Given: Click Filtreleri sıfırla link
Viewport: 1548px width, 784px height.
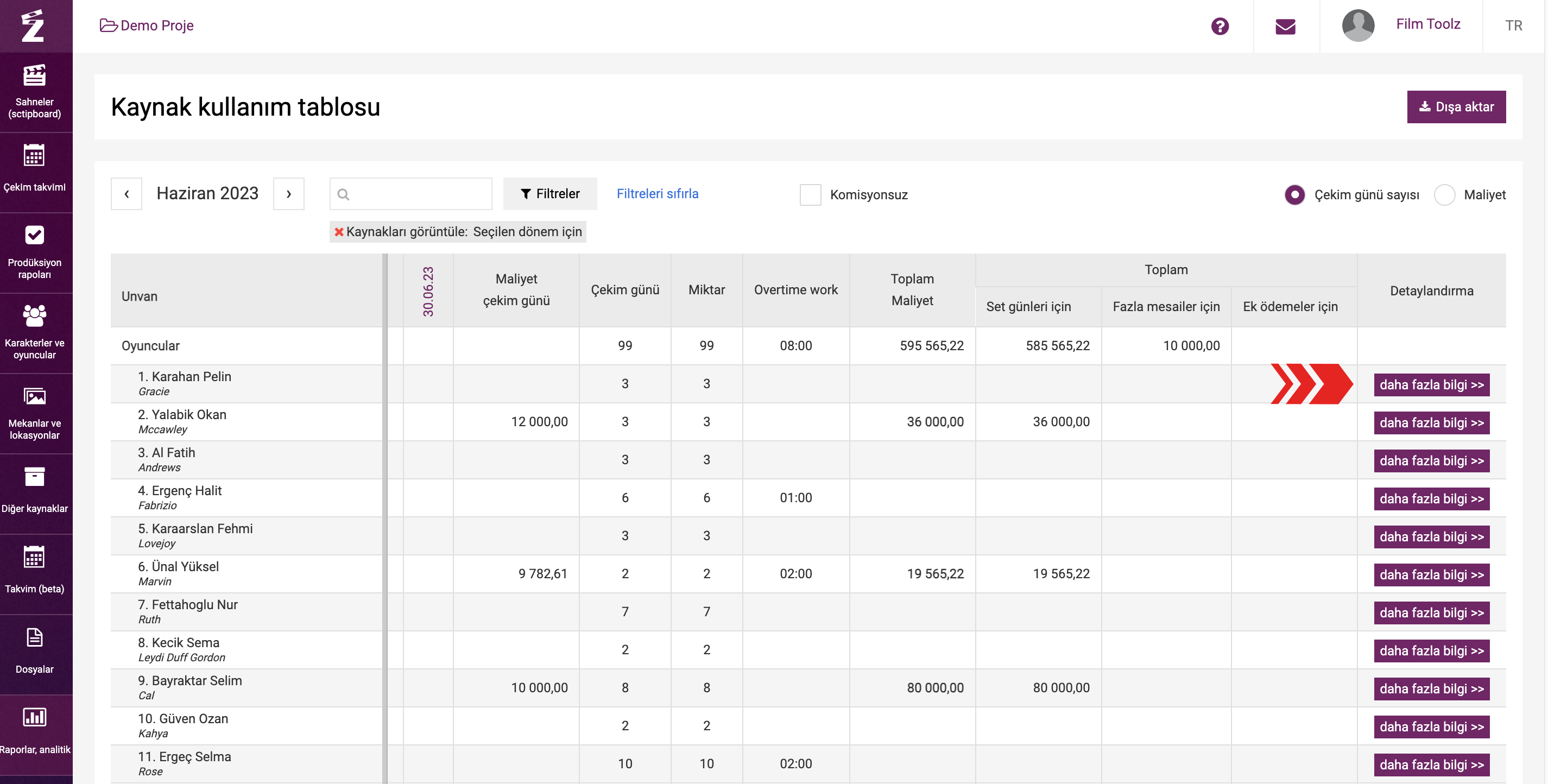Looking at the screenshot, I should pyautogui.click(x=658, y=193).
